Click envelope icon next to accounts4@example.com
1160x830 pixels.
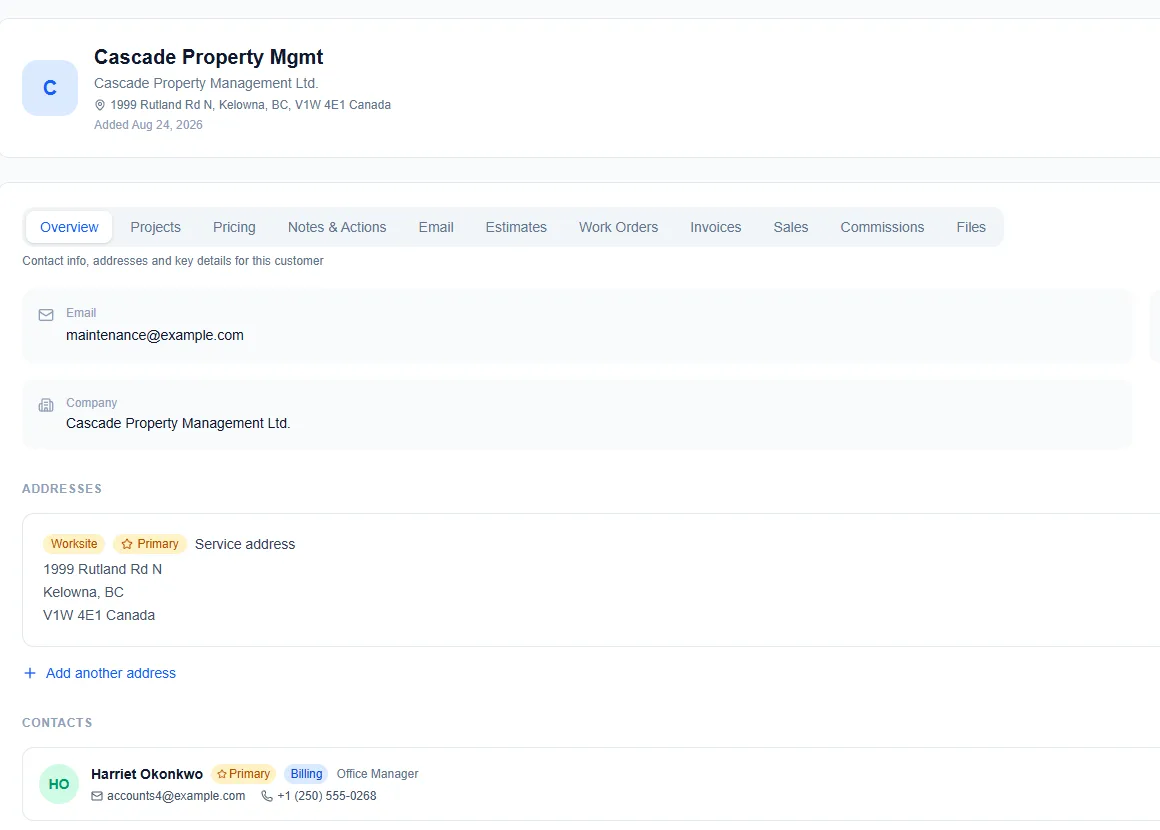point(97,796)
